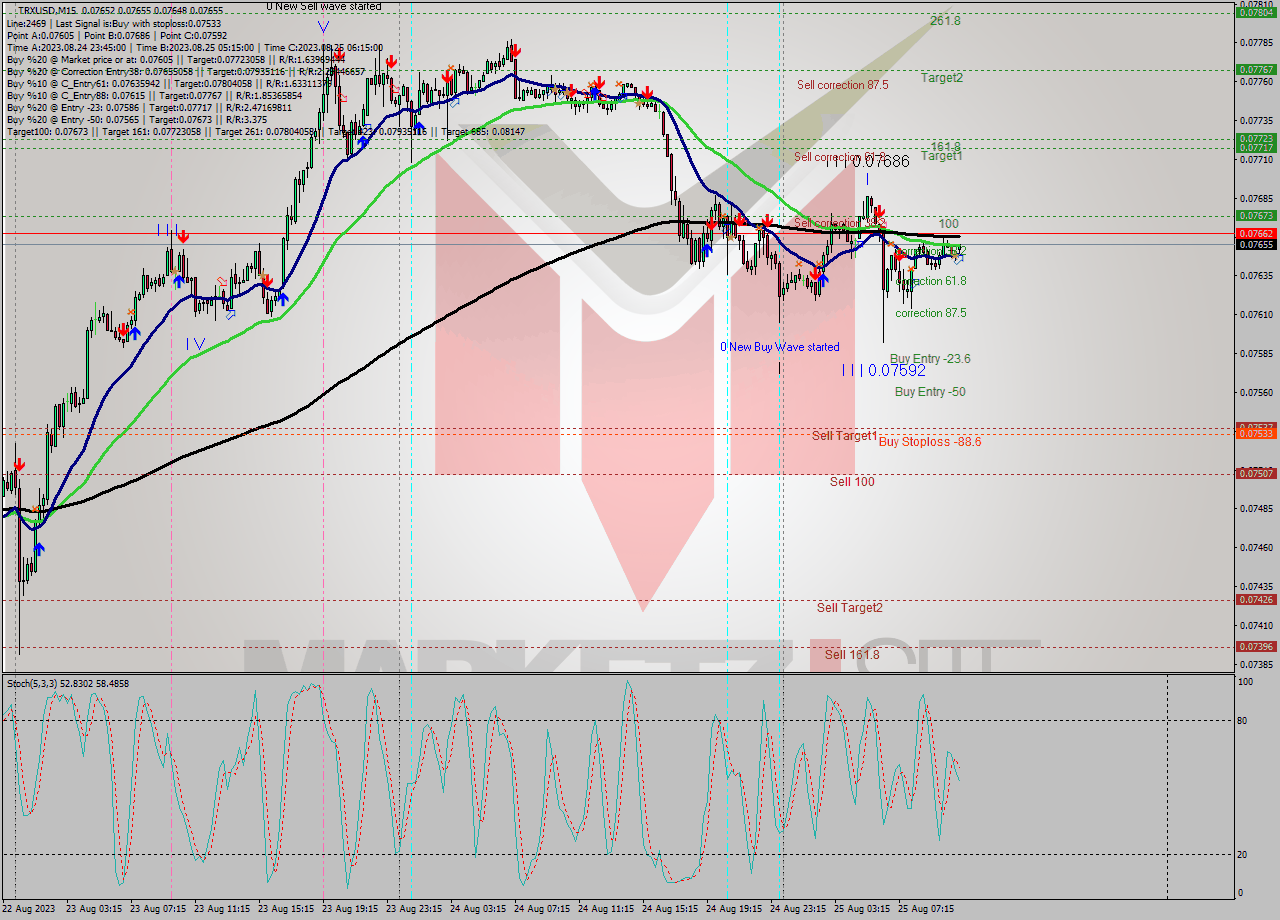Click the red down arrow at the far left edge

coord(19,464)
